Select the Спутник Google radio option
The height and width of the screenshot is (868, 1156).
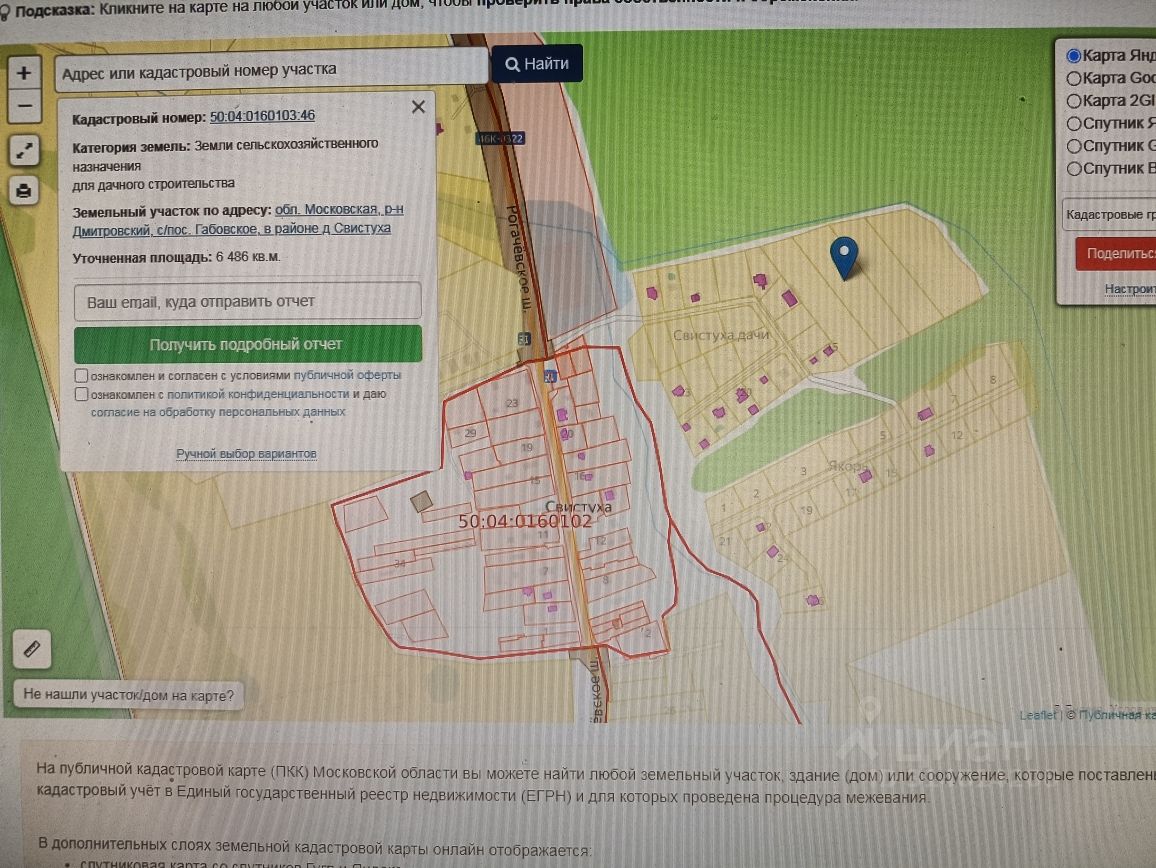click(x=1074, y=146)
